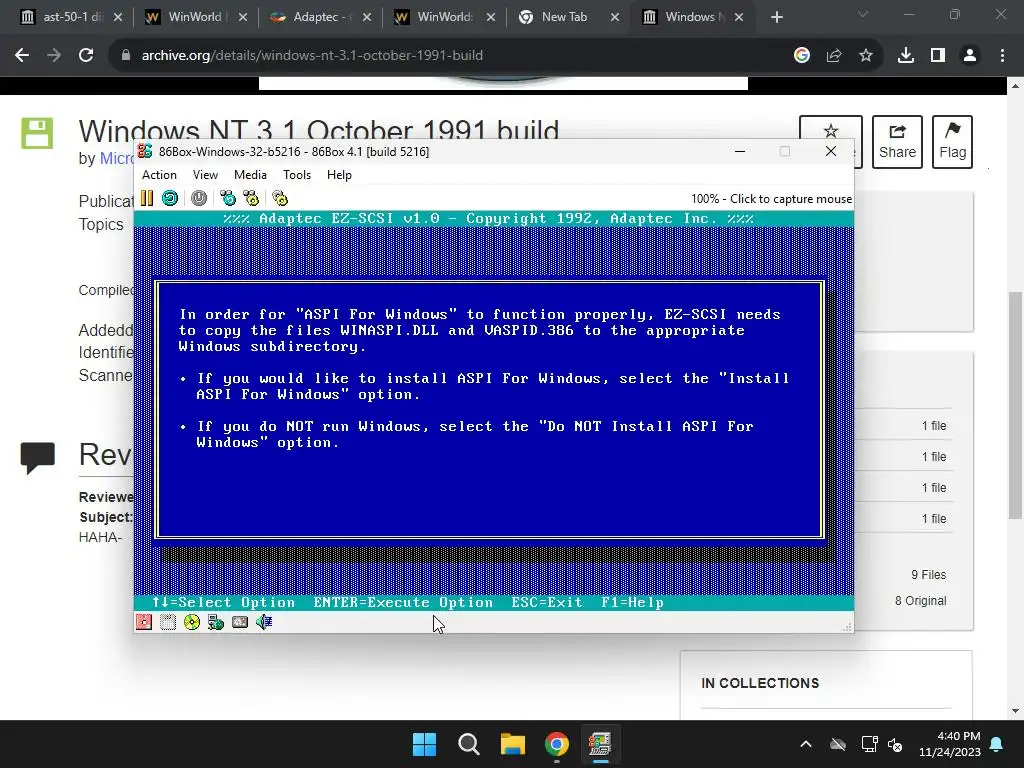The width and height of the screenshot is (1024, 768).
Task: Close the New Tab browser tab
Action: tap(615, 17)
